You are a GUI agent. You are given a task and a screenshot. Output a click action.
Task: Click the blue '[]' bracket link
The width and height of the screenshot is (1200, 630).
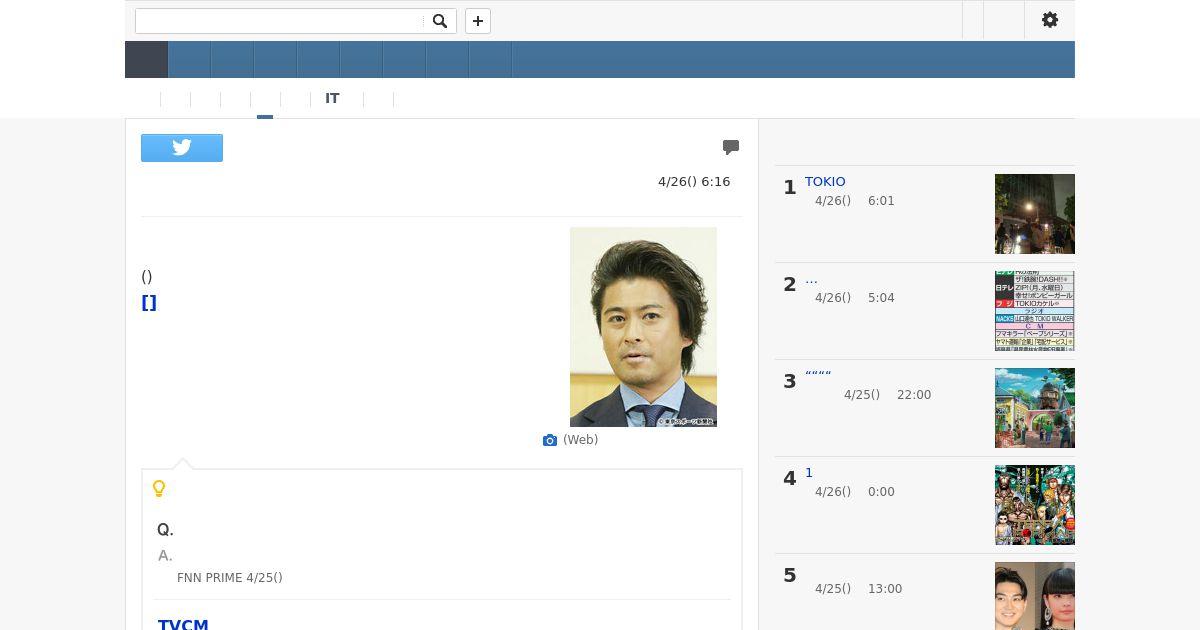click(x=149, y=303)
